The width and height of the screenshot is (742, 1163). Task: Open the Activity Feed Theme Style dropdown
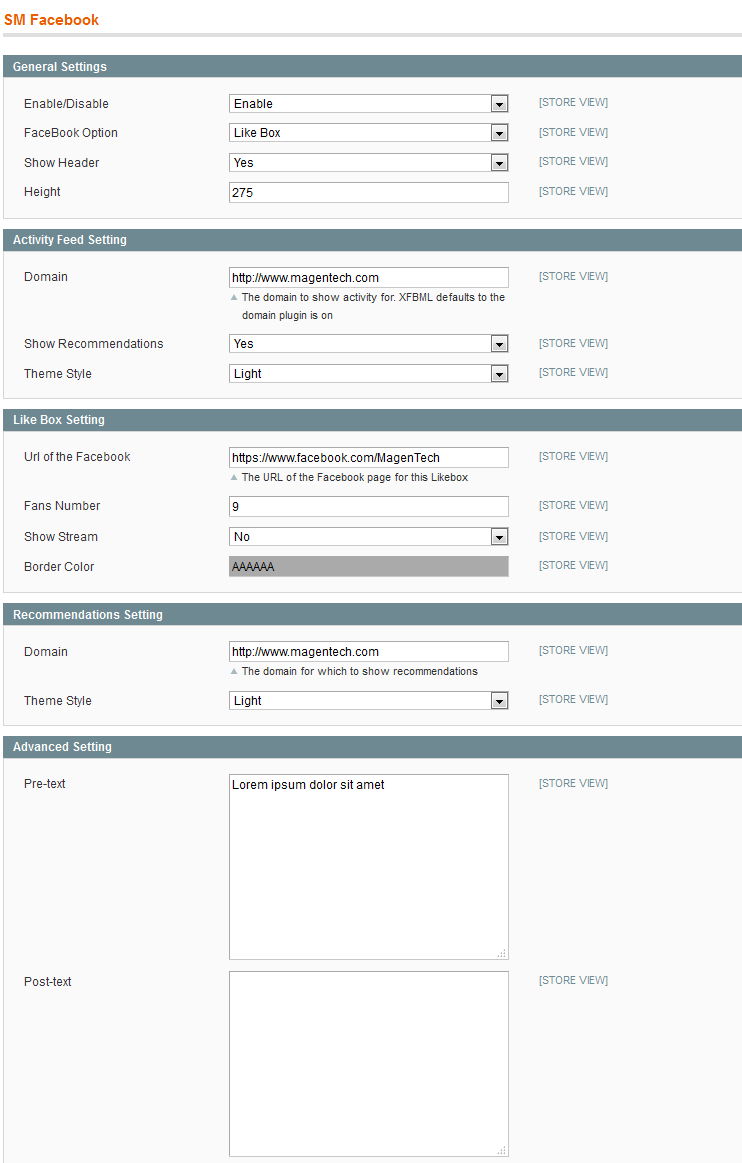pyautogui.click(x=369, y=374)
